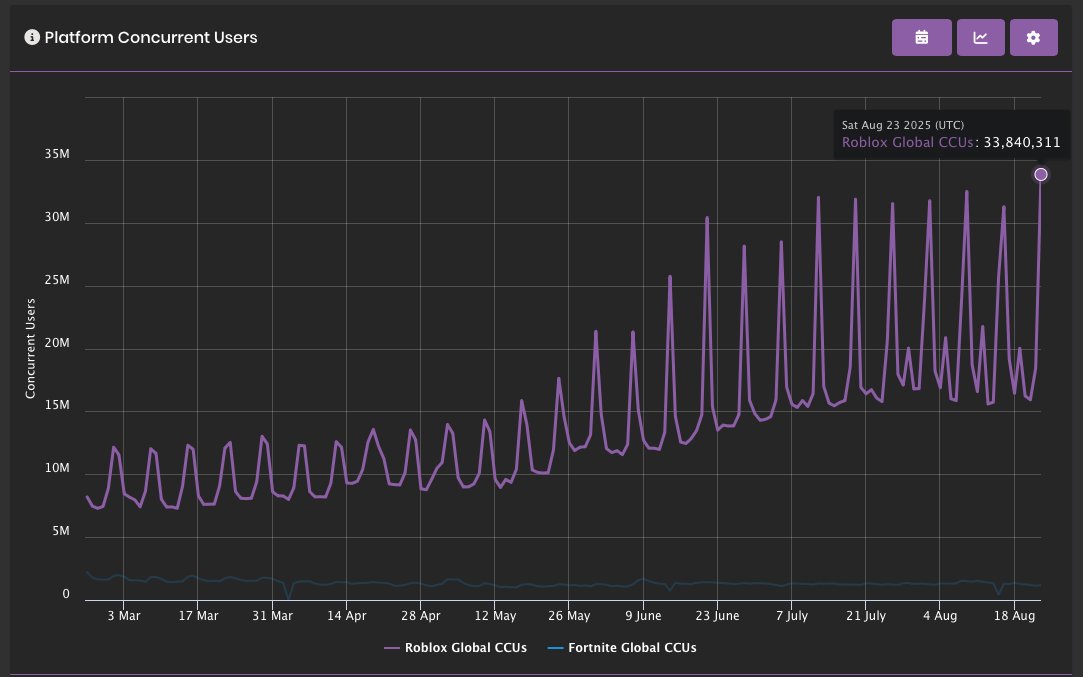Click the 5M y-axis label
The height and width of the screenshot is (677, 1083).
pyautogui.click(x=61, y=531)
